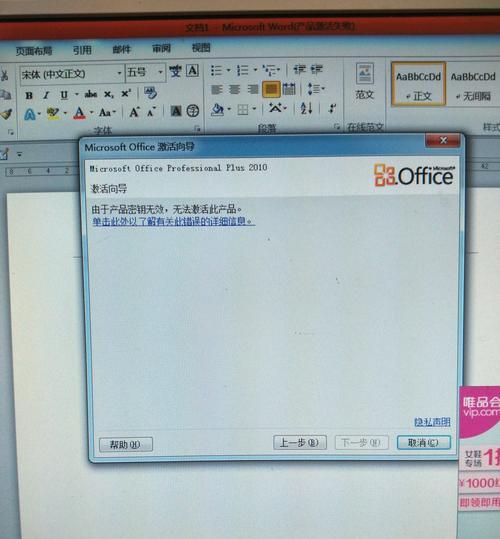The image size is (500, 539).
Task: Click the borders grid icon
Action: coord(243,110)
